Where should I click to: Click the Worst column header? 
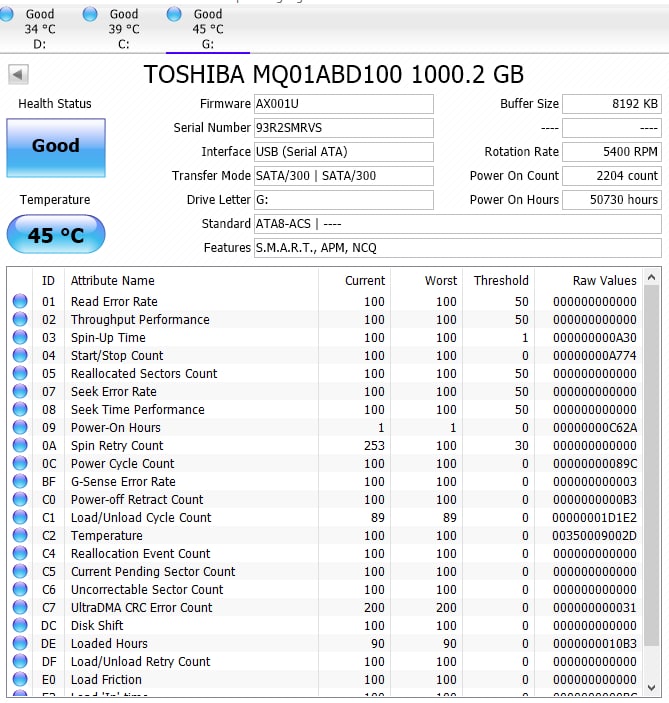426,281
